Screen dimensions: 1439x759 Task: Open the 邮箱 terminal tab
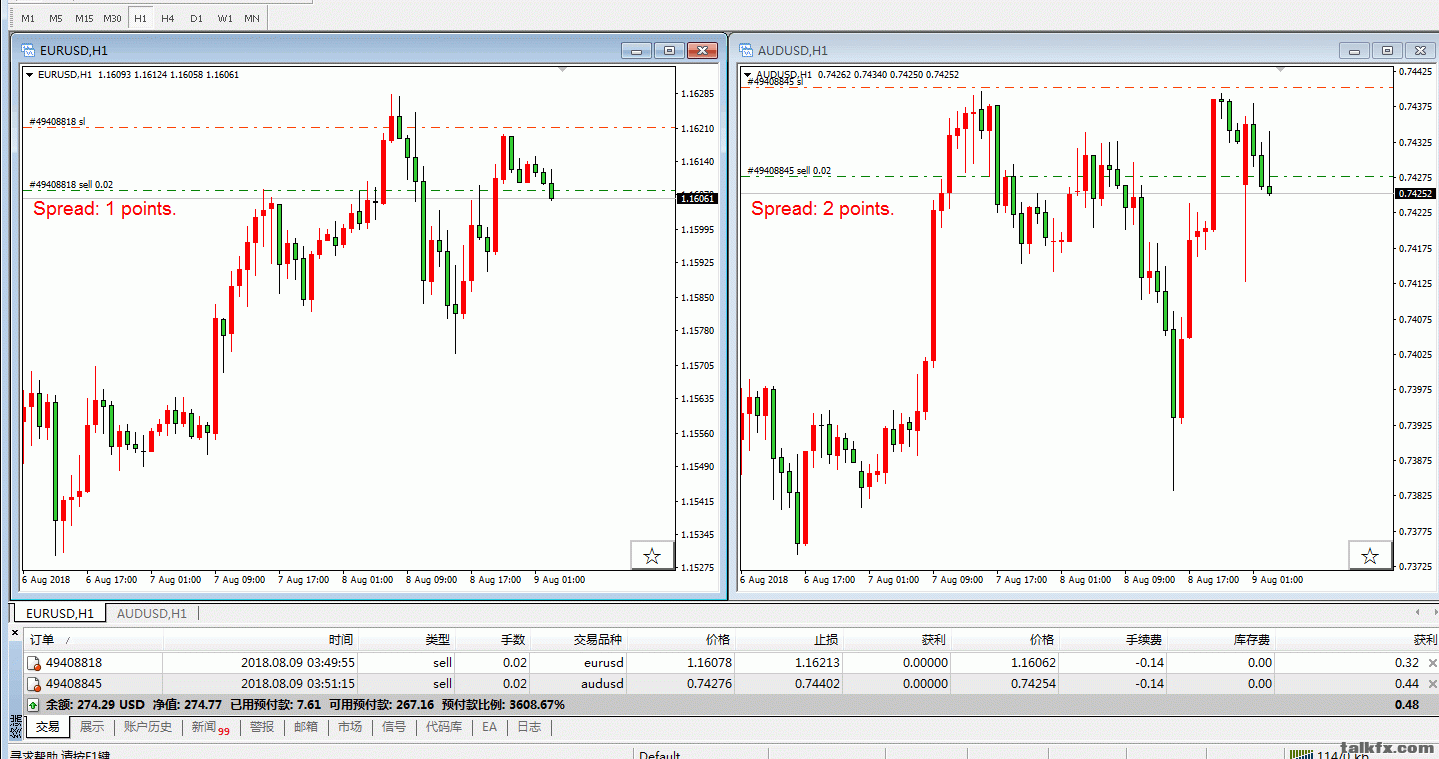[x=305, y=727]
